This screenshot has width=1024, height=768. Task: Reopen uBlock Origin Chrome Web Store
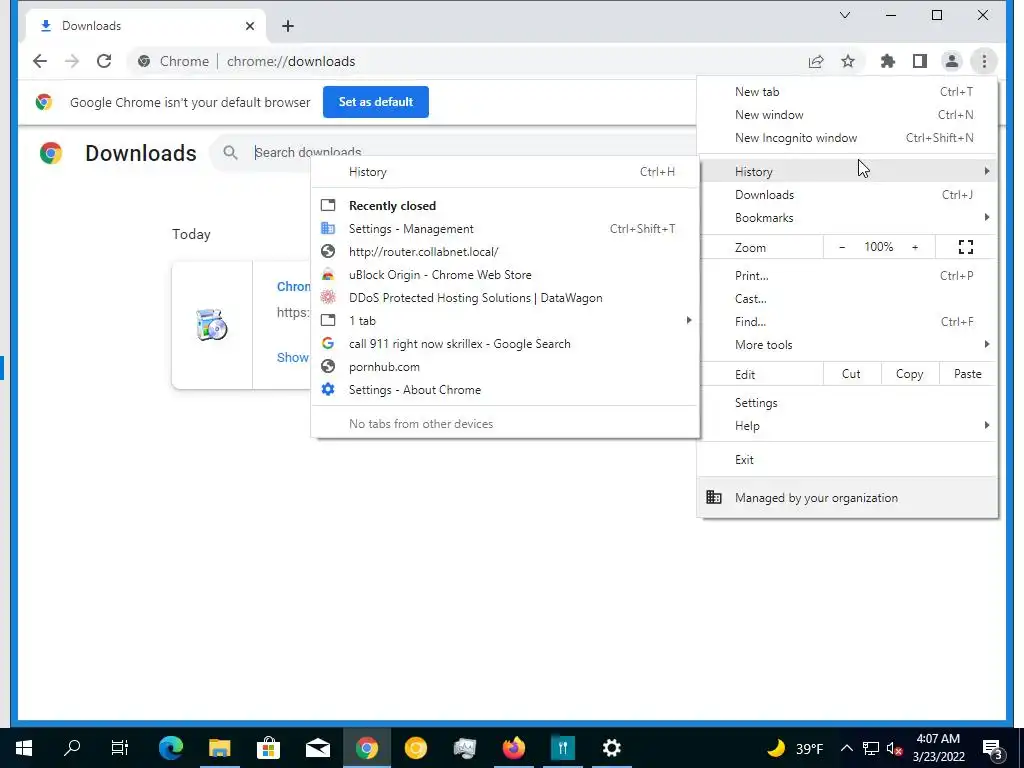pyautogui.click(x=505, y=275)
